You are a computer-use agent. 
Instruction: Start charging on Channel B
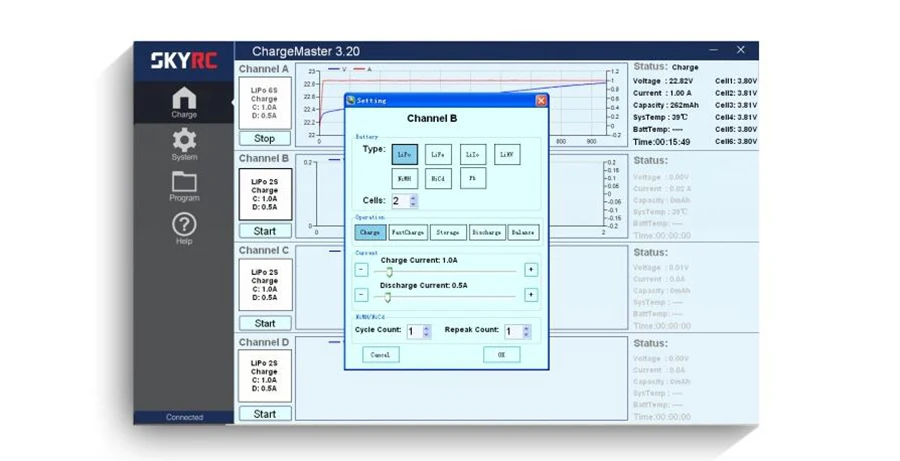click(265, 231)
